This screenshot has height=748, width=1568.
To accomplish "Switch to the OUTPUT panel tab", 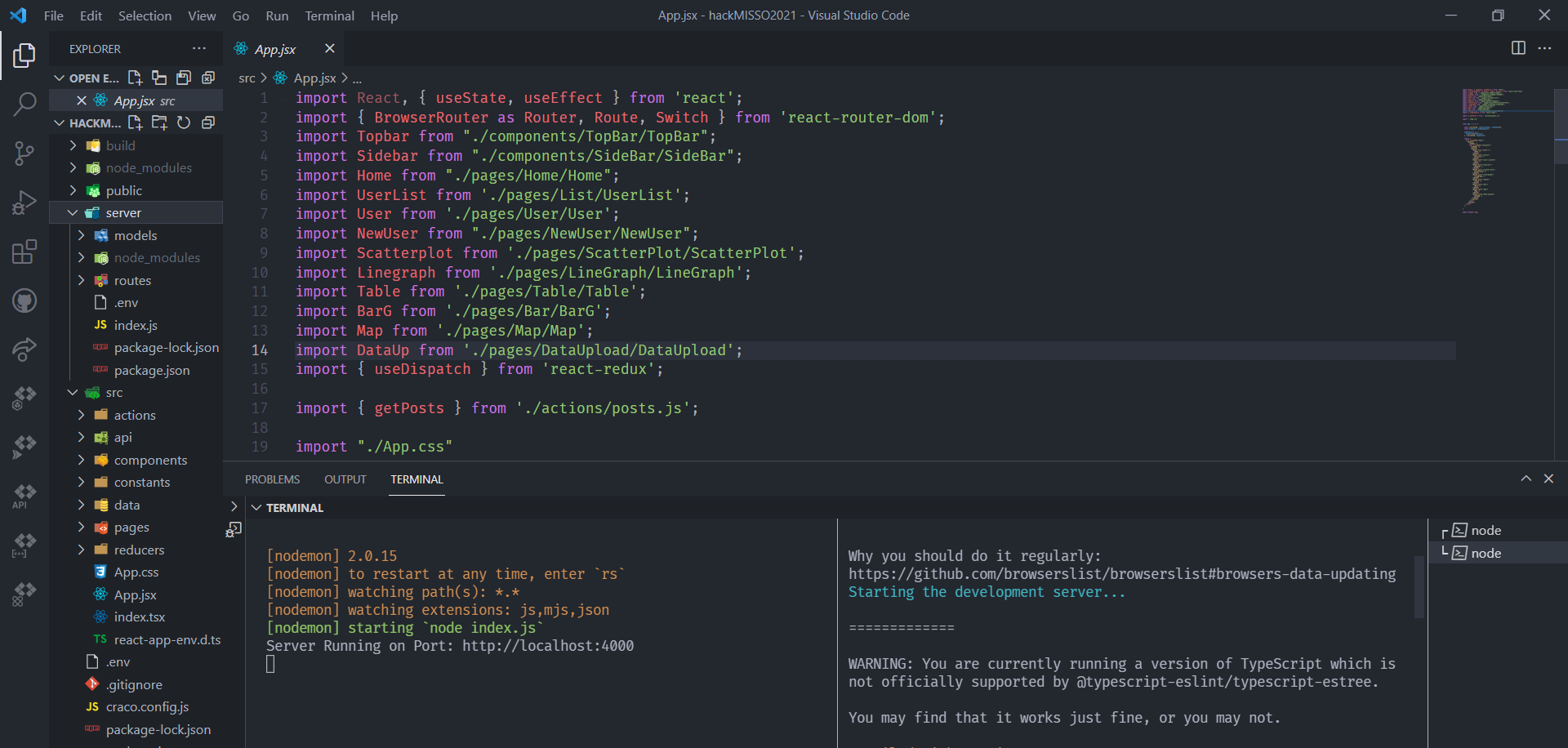I will point(345,479).
